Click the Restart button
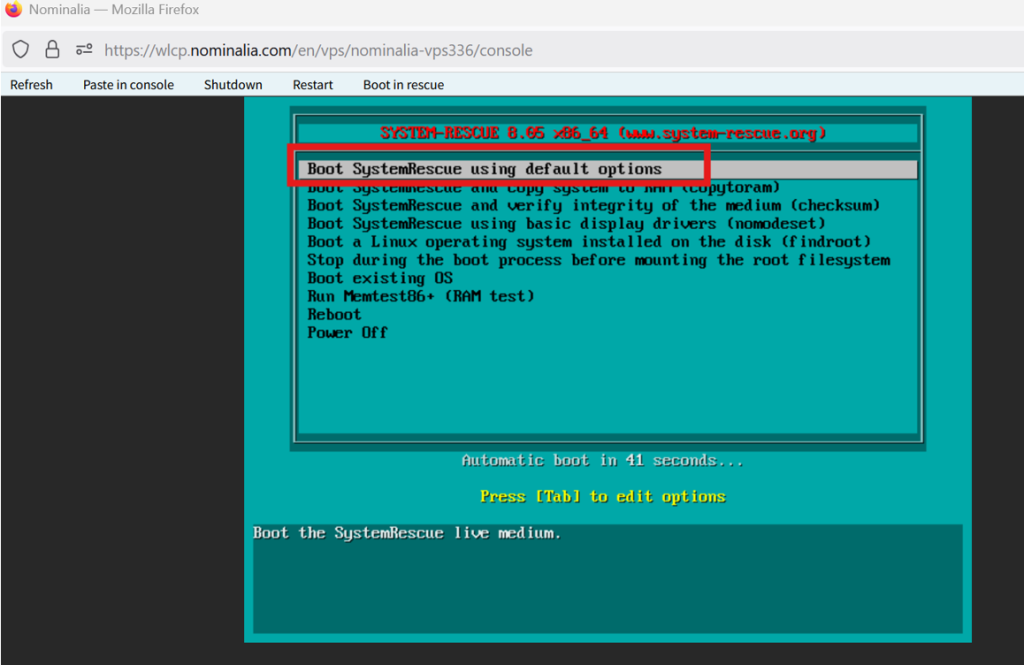Screen dimensions: 1024x665 (x=313, y=85)
